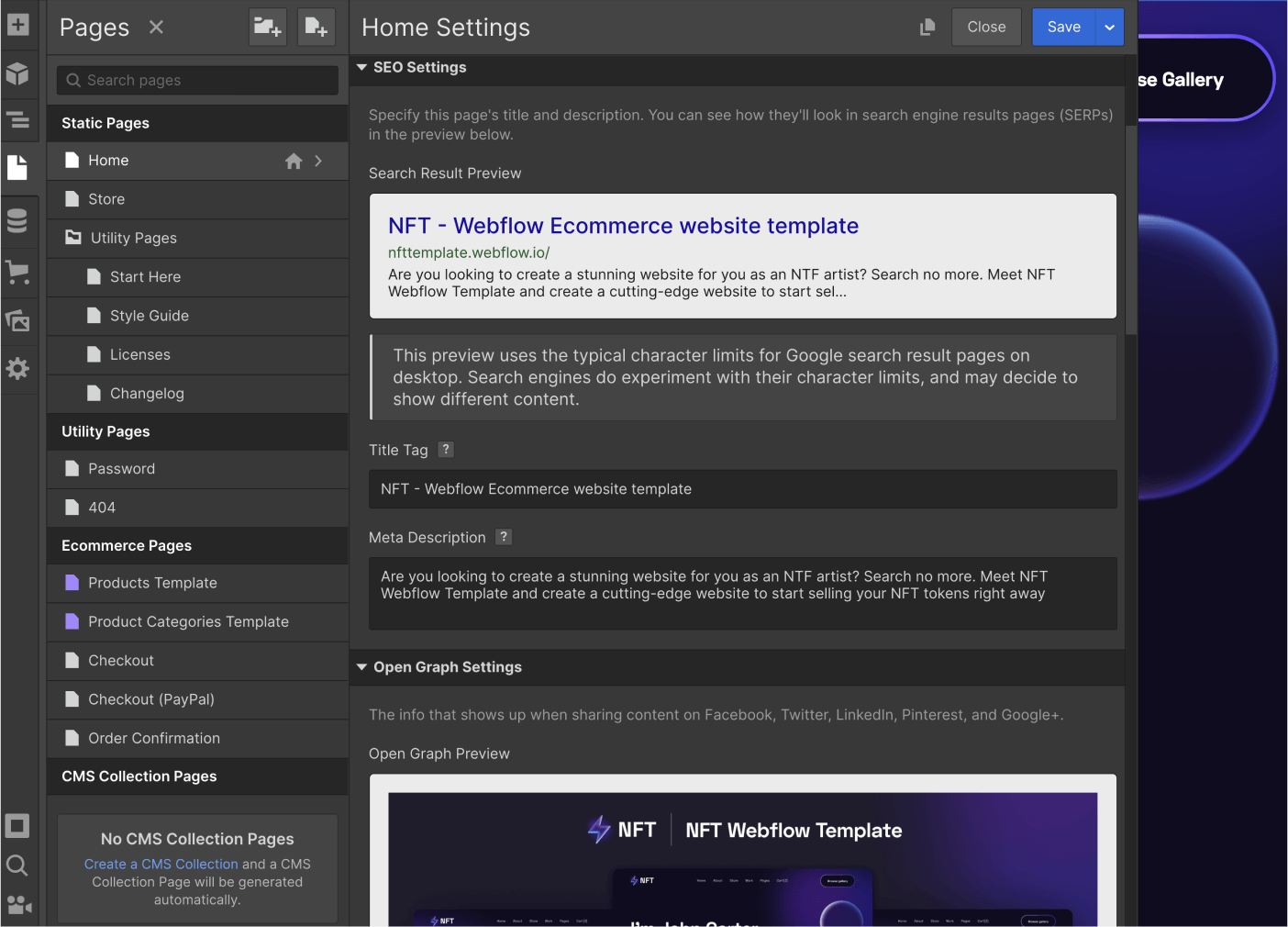This screenshot has height=927, width=1288.
Task: Click the Save button
Action: (1063, 27)
